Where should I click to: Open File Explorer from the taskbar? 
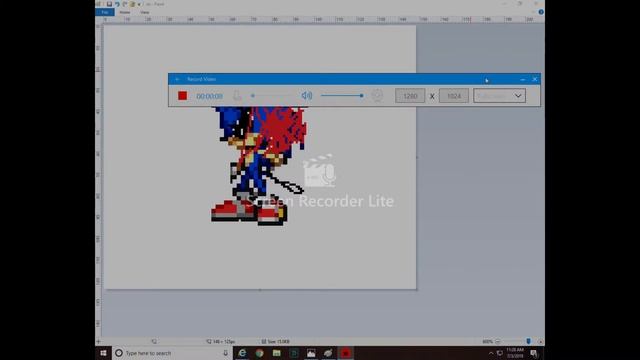(277, 353)
